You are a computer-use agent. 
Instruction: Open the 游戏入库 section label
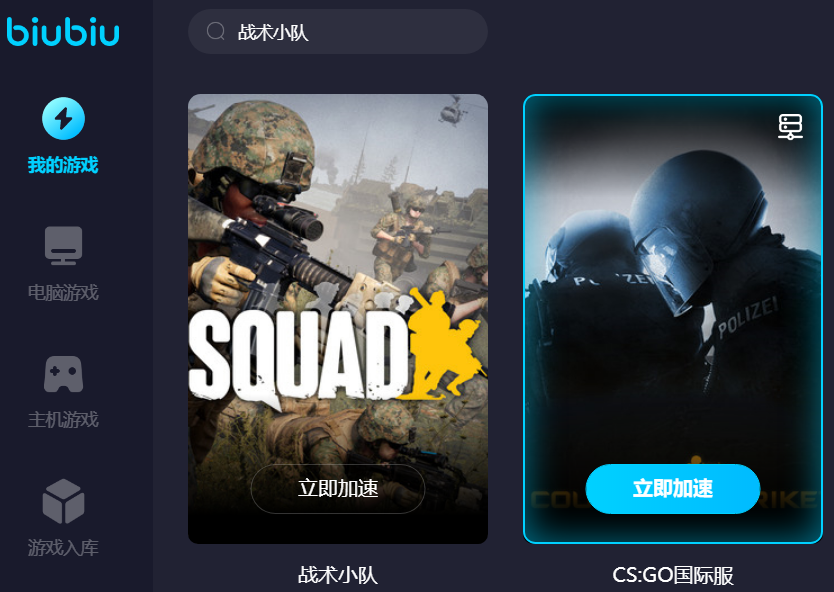coord(63,547)
